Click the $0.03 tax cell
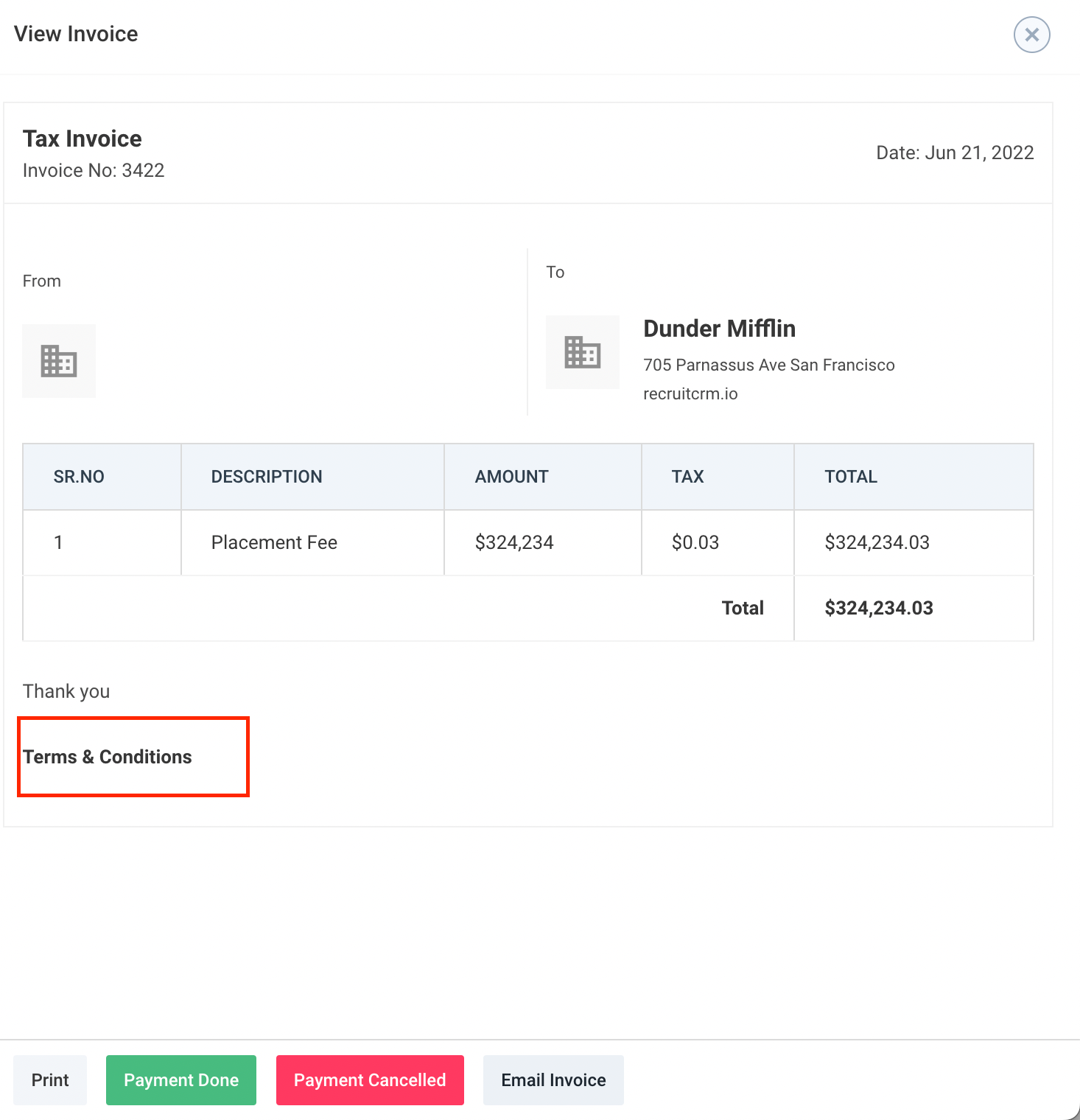 pos(718,542)
